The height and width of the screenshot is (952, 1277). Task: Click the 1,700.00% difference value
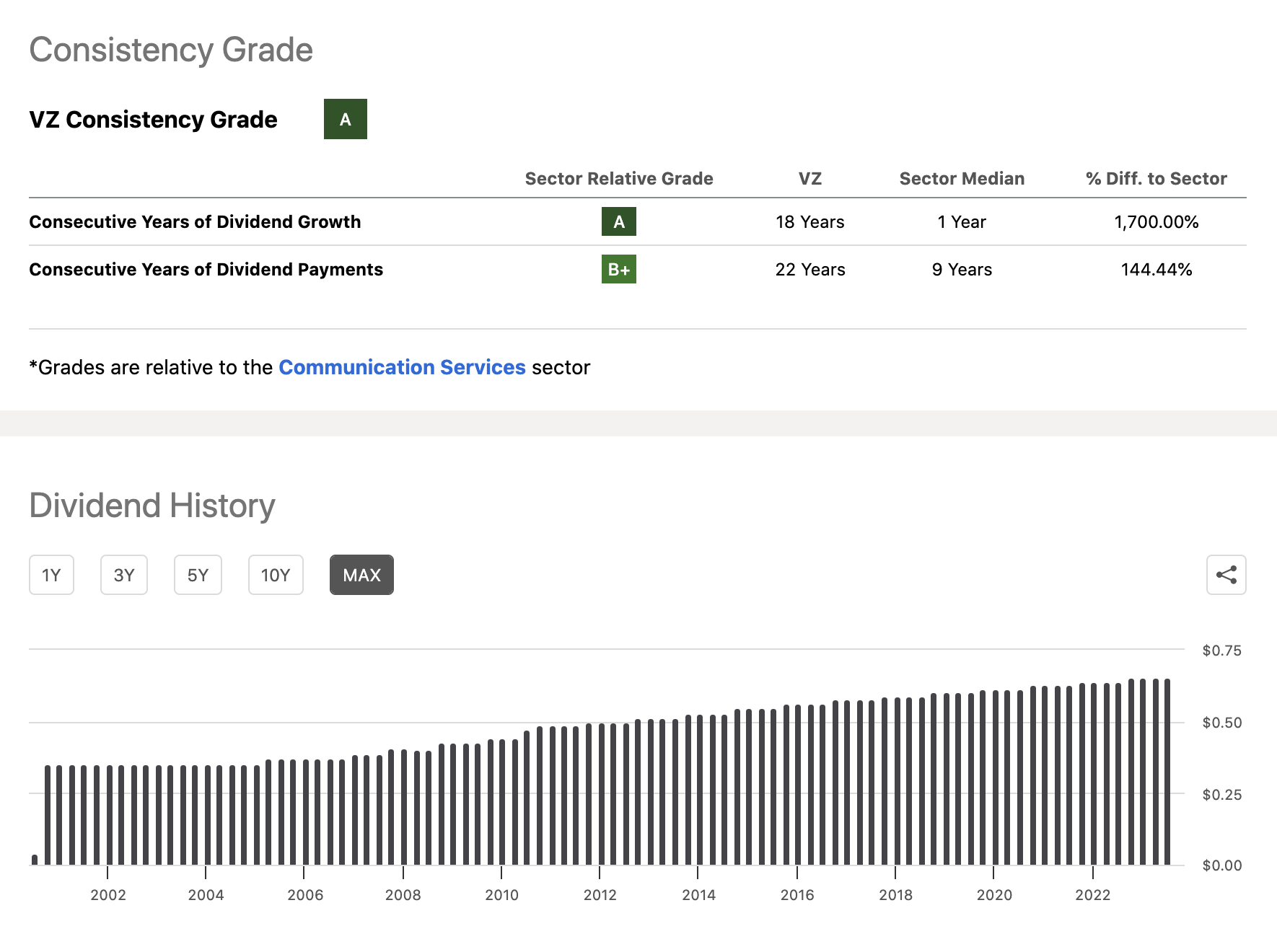point(1157,221)
